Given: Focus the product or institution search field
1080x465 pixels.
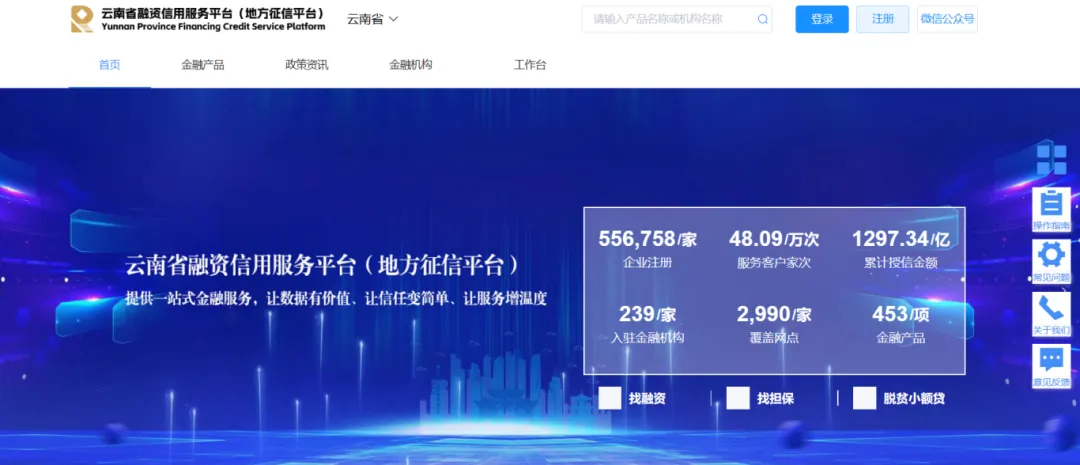Looking at the screenshot, I should coord(677,19).
